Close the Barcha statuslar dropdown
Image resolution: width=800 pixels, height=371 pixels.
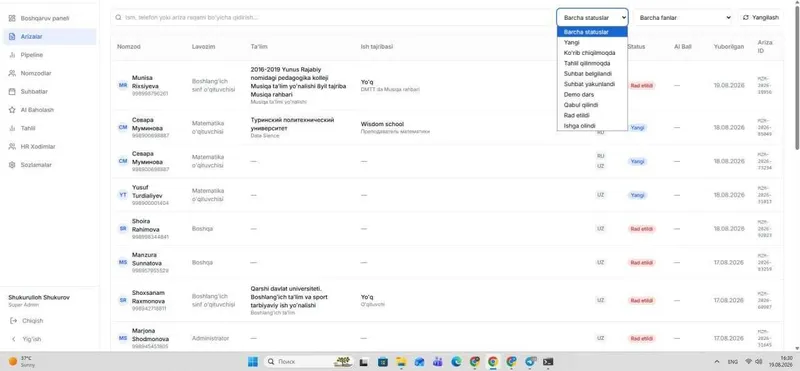coord(592,17)
